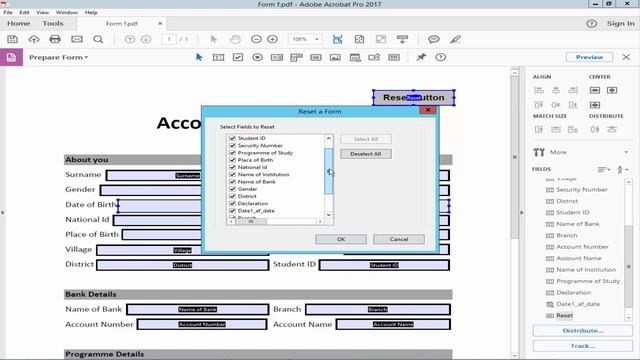This screenshot has height=360, width=640.
Task: Open the View menu
Action: 42,12
